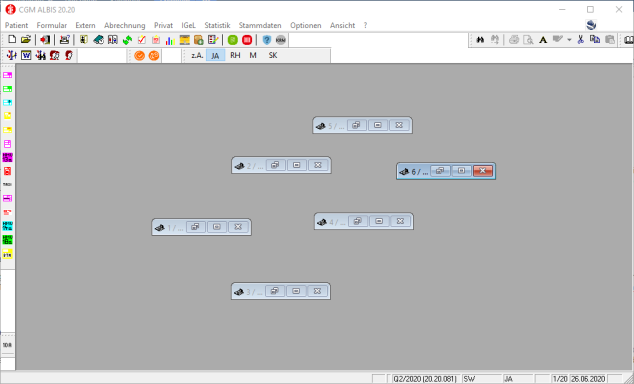Click the top magenta form icon in sidebar
This screenshot has width=634, height=384.
coord(8,75)
